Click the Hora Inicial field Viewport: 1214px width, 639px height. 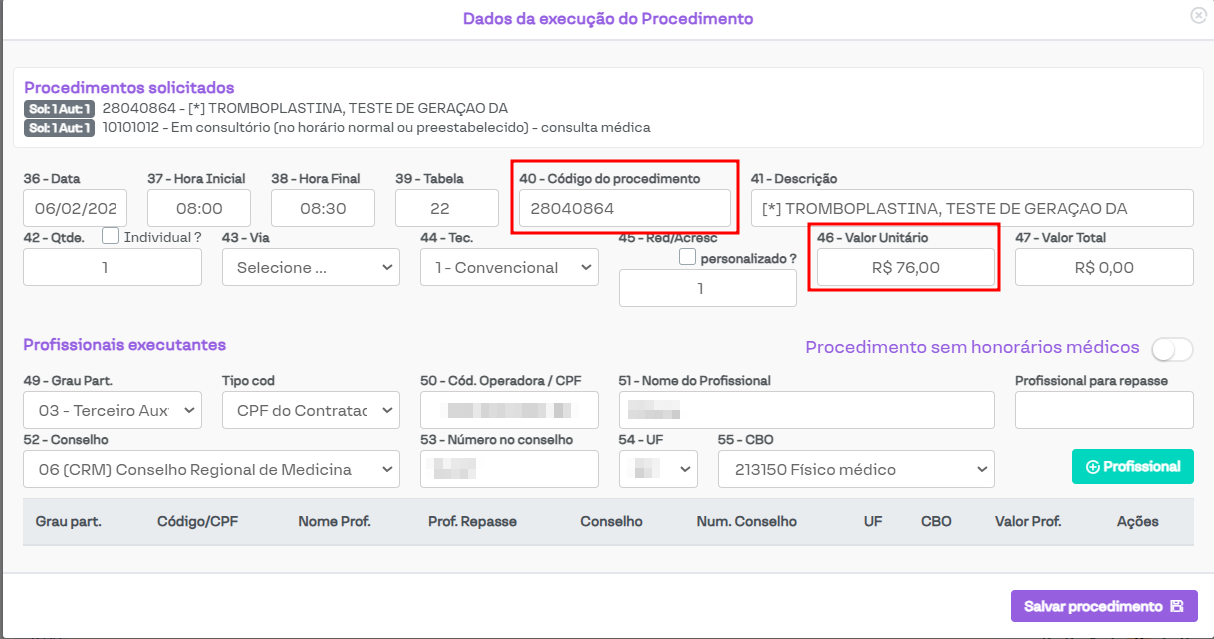point(199,209)
